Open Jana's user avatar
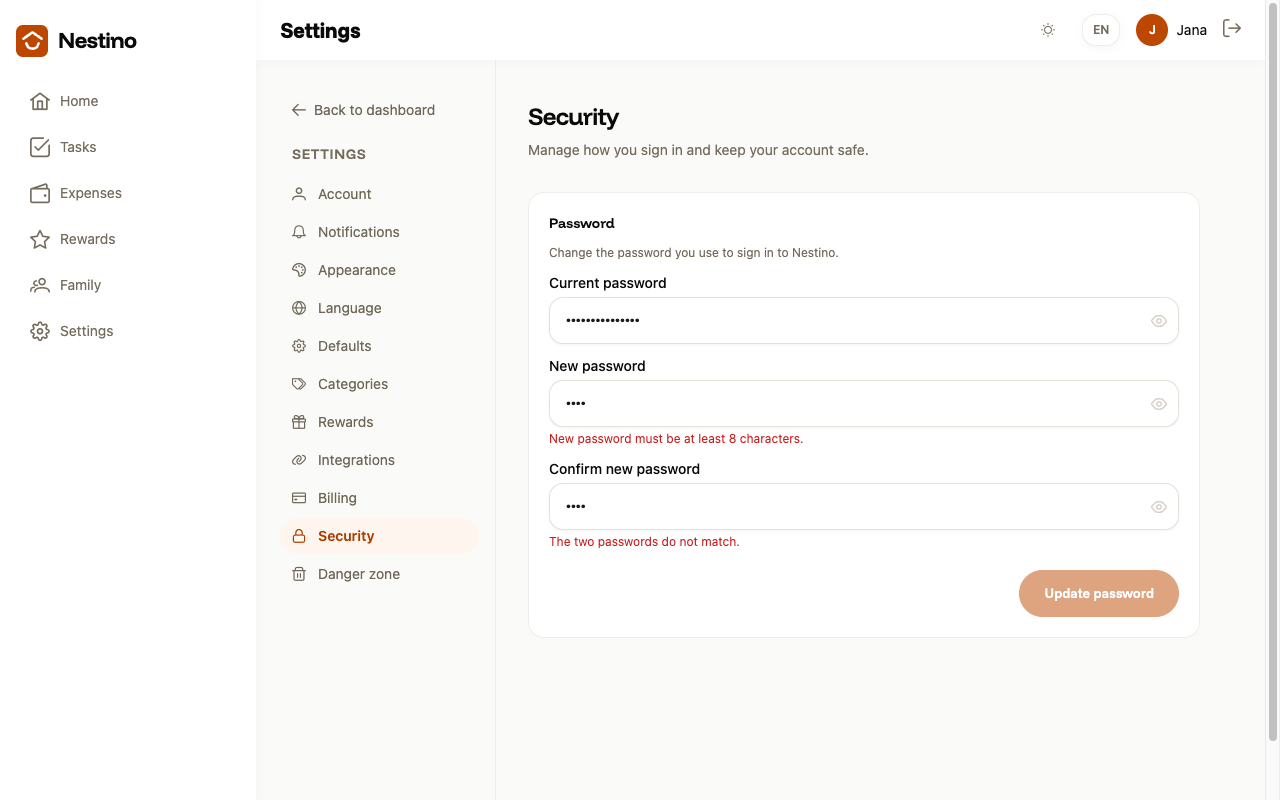Screen dimensions: 1280x800 click(x=1152, y=30)
